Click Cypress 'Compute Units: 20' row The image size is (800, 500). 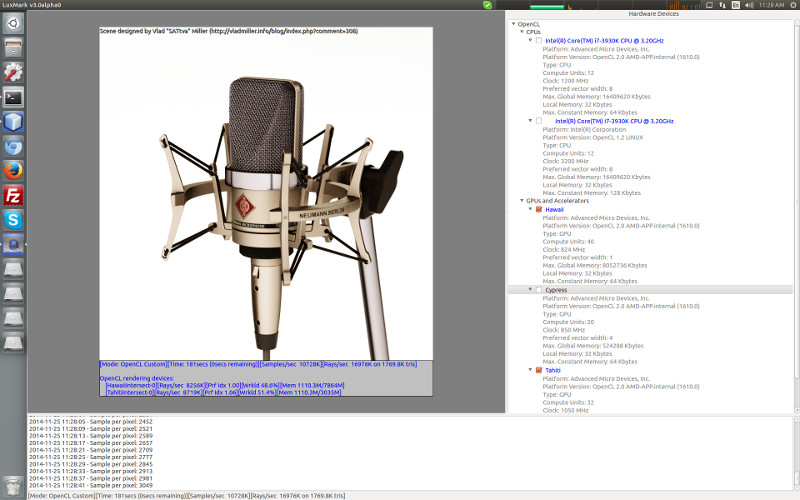point(568,322)
